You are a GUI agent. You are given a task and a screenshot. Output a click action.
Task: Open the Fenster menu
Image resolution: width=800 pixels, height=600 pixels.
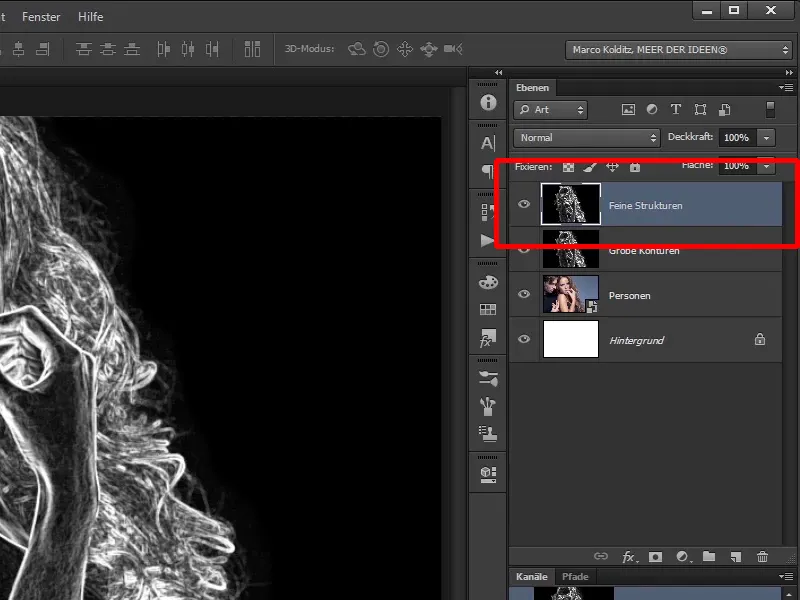pyautogui.click(x=41, y=17)
